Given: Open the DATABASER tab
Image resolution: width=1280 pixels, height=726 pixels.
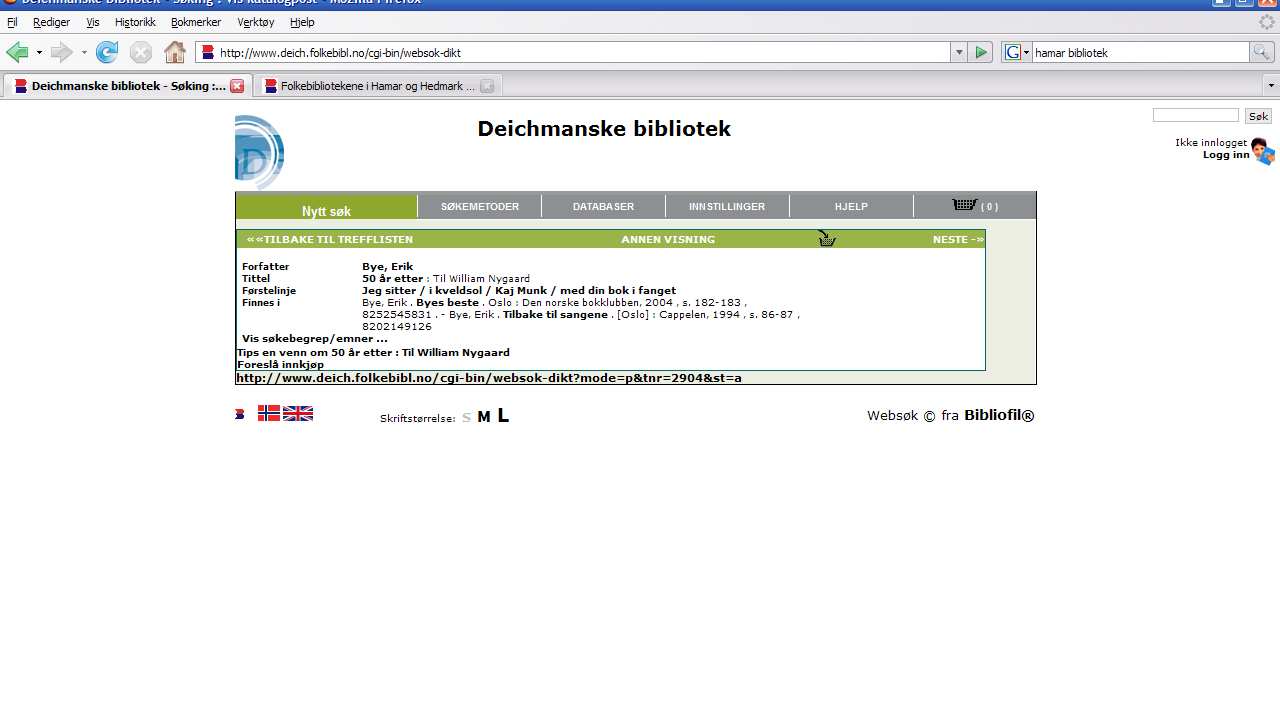Looking at the screenshot, I should [603, 206].
